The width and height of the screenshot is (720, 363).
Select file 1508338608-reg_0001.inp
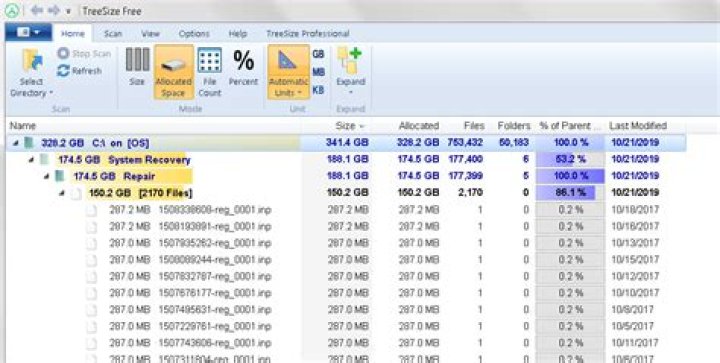click(x=215, y=210)
